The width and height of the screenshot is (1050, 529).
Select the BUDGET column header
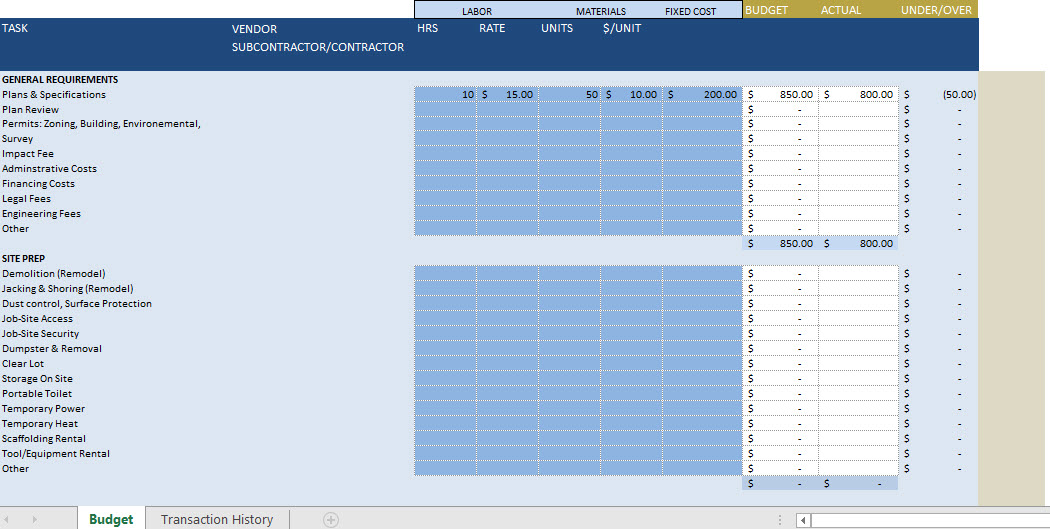point(766,10)
